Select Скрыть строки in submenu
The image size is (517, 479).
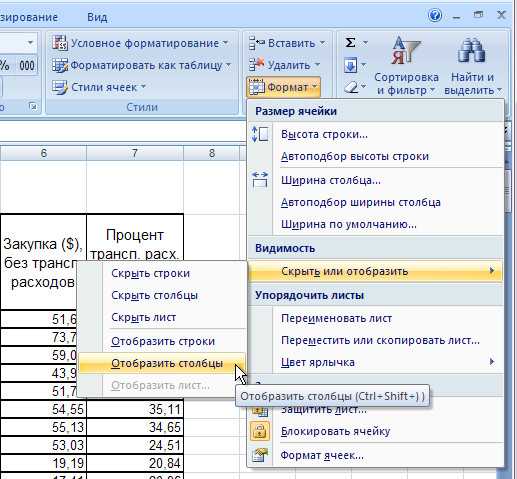[x=162, y=273]
